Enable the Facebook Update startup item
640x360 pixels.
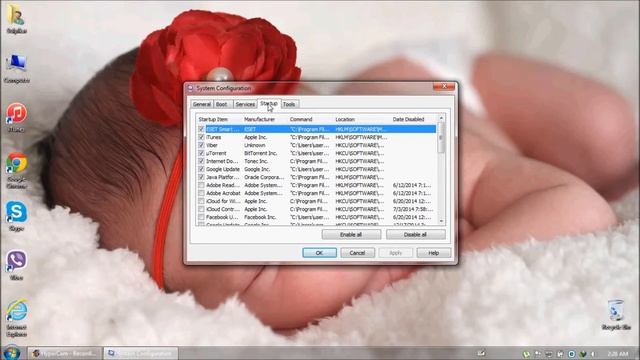point(201,217)
